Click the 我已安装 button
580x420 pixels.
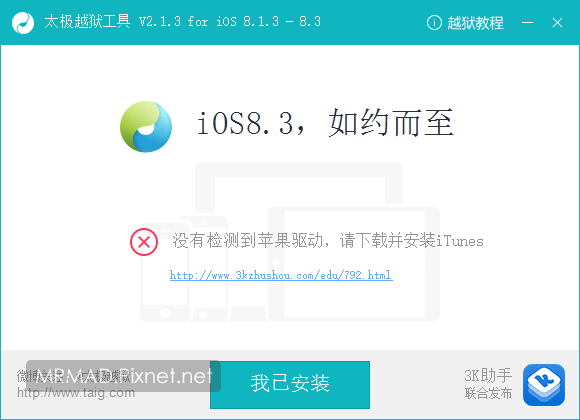(290, 385)
